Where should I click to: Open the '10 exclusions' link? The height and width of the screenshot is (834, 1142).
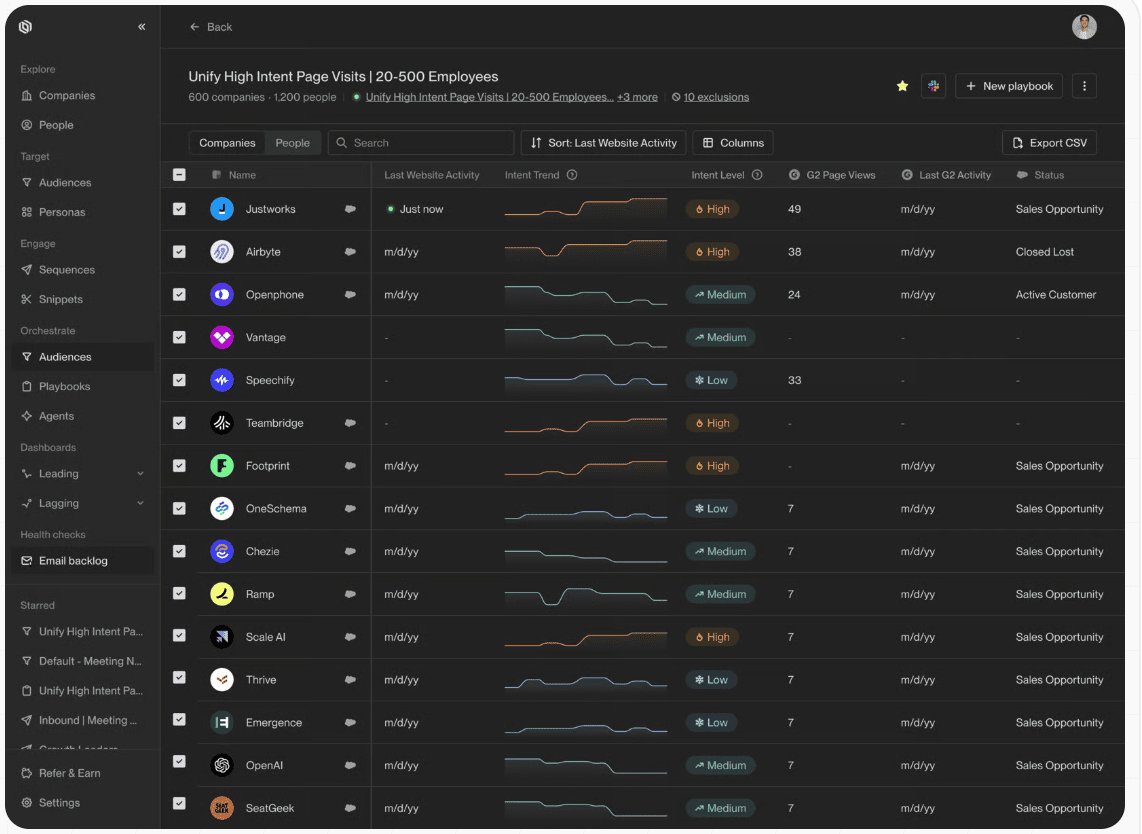tap(716, 97)
